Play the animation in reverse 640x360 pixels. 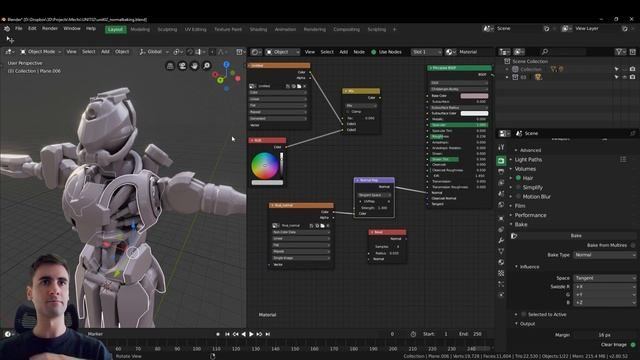(243, 334)
